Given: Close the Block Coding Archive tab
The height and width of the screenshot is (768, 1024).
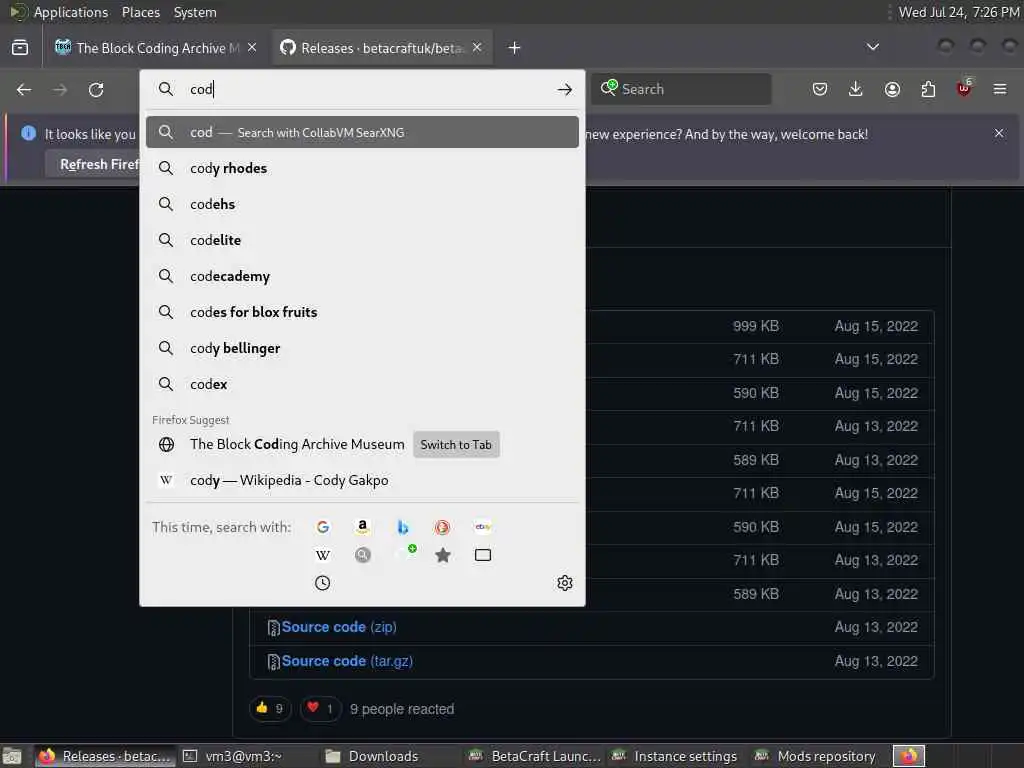Looking at the screenshot, I should [252, 48].
